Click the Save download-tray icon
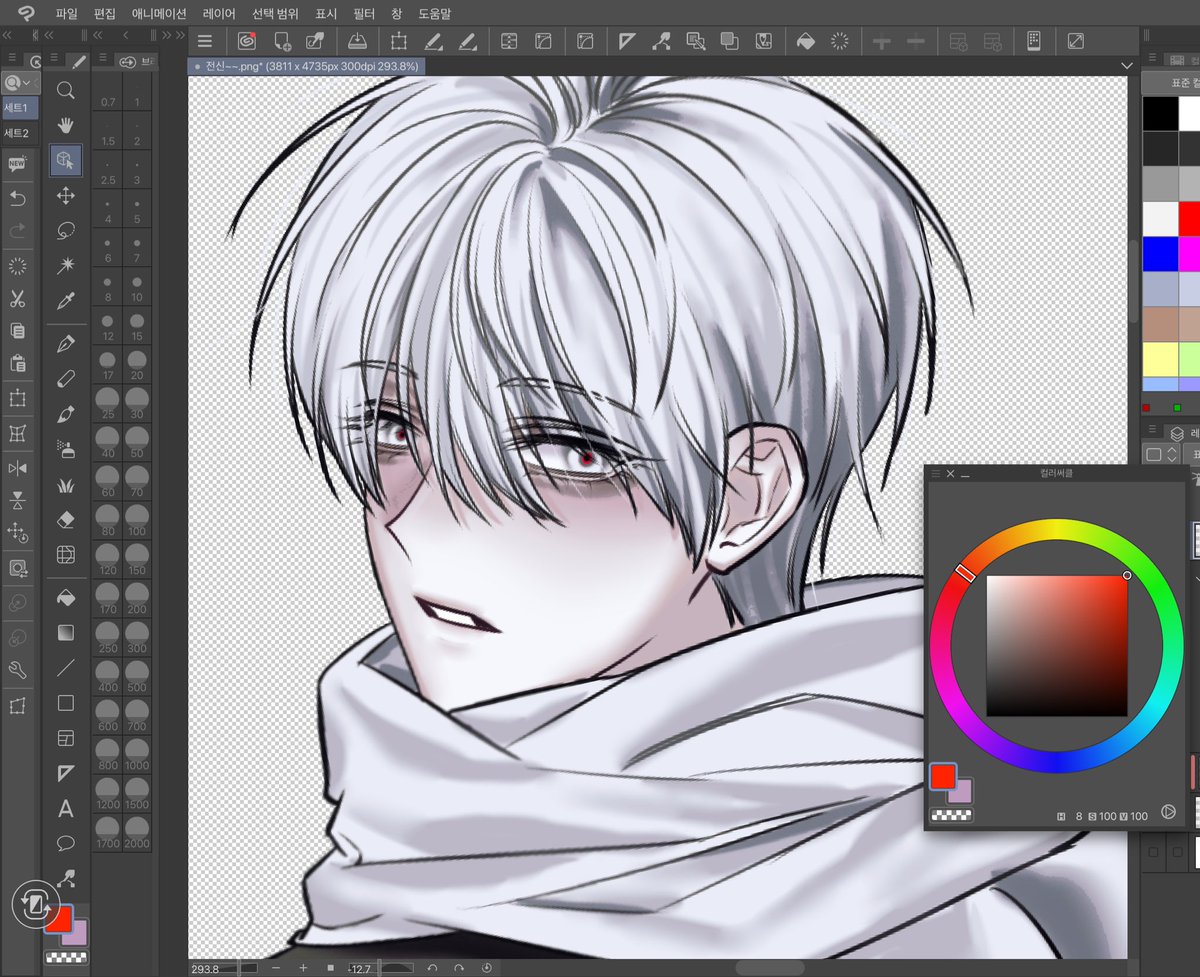 click(357, 41)
